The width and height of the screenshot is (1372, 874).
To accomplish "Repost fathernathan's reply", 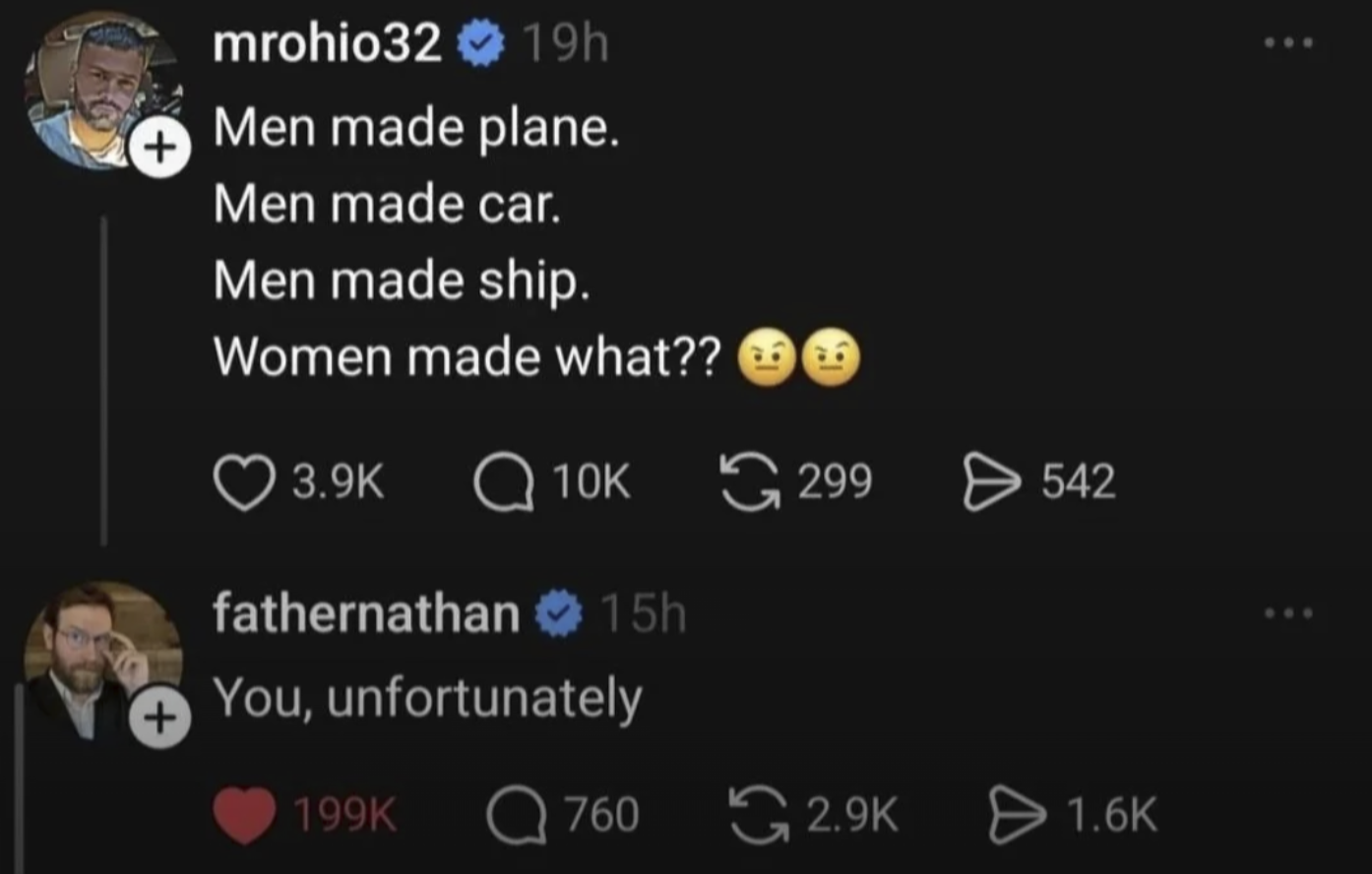I will (x=760, y=815).
